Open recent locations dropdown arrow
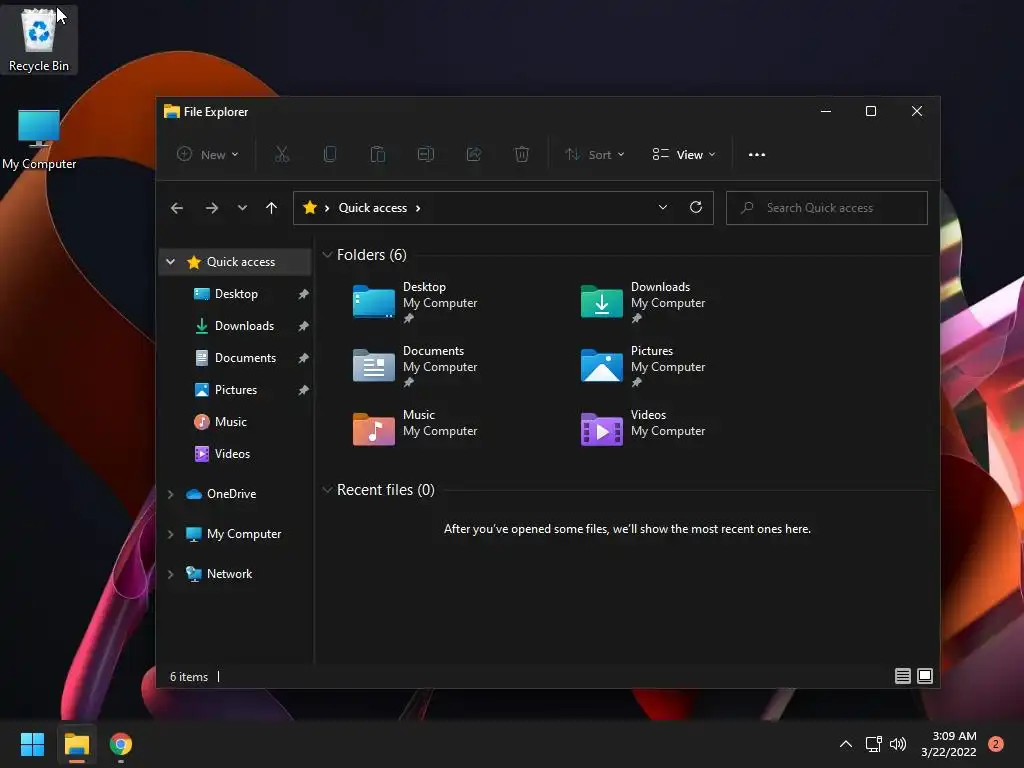 click(x=242, y=208)
